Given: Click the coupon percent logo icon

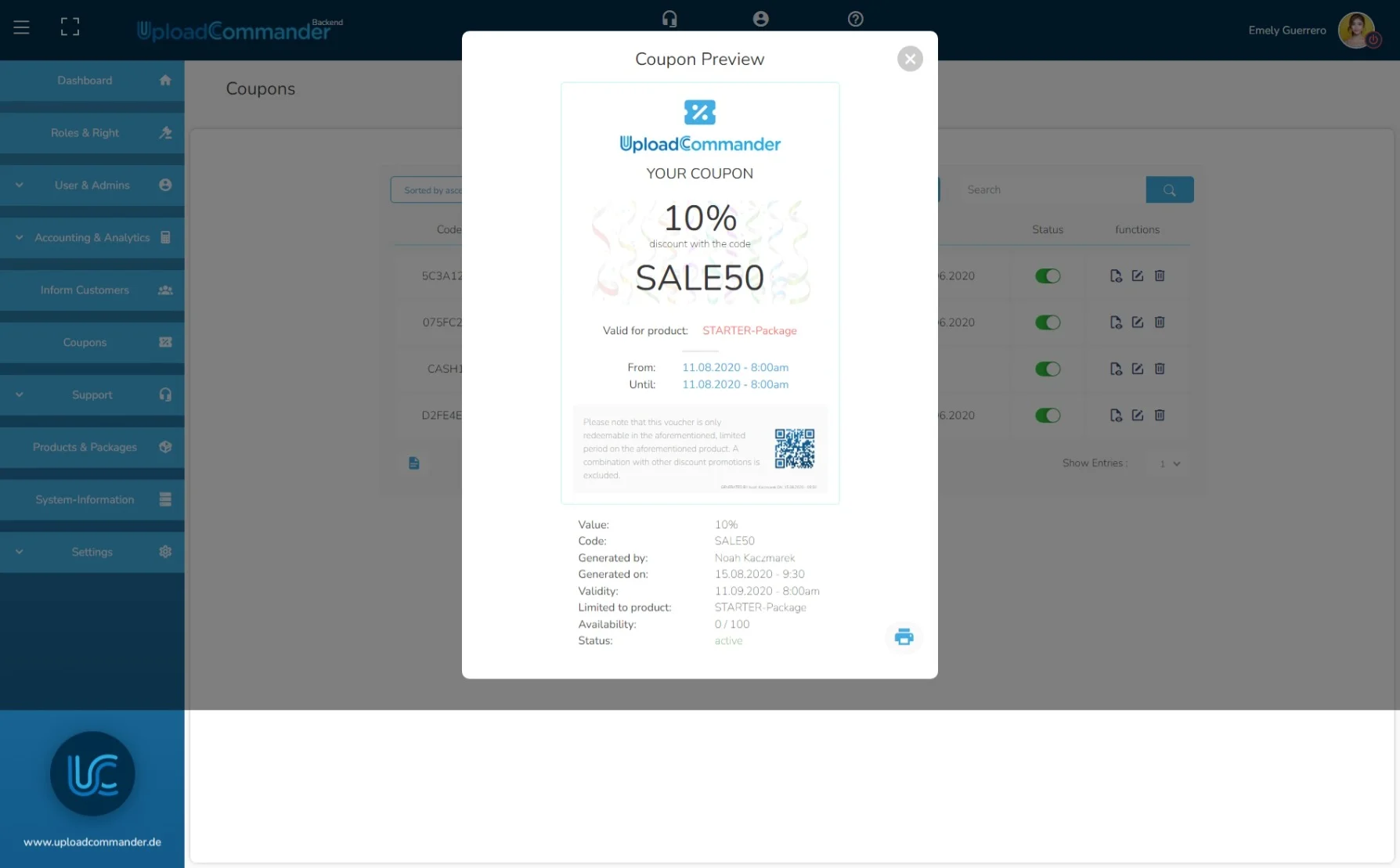Looking at the screenshot, I should [x=700, y=112].
